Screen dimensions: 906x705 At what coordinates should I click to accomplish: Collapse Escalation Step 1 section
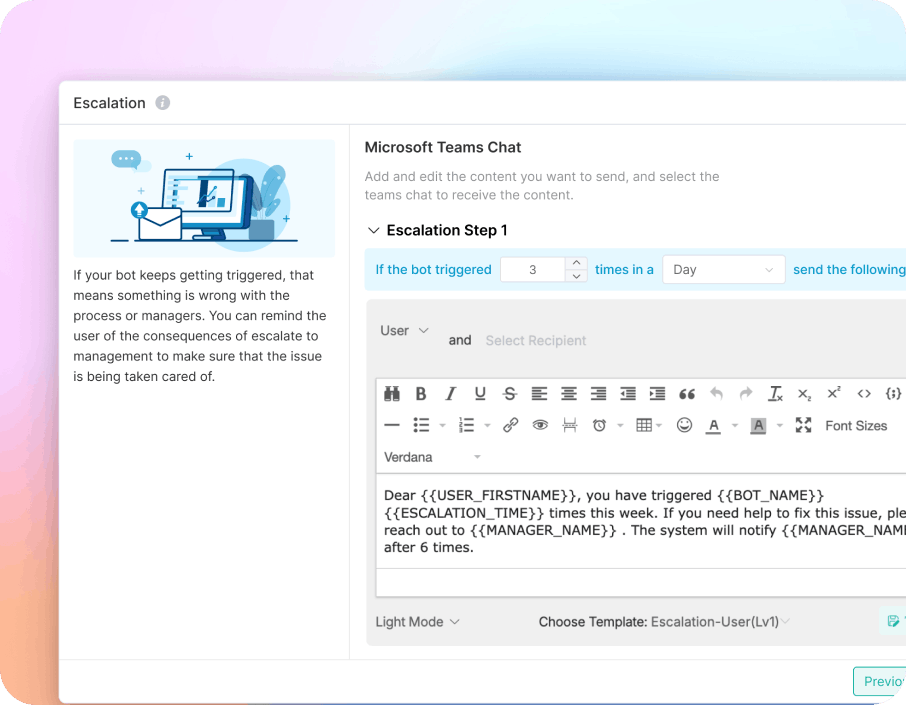pos(374,231)
